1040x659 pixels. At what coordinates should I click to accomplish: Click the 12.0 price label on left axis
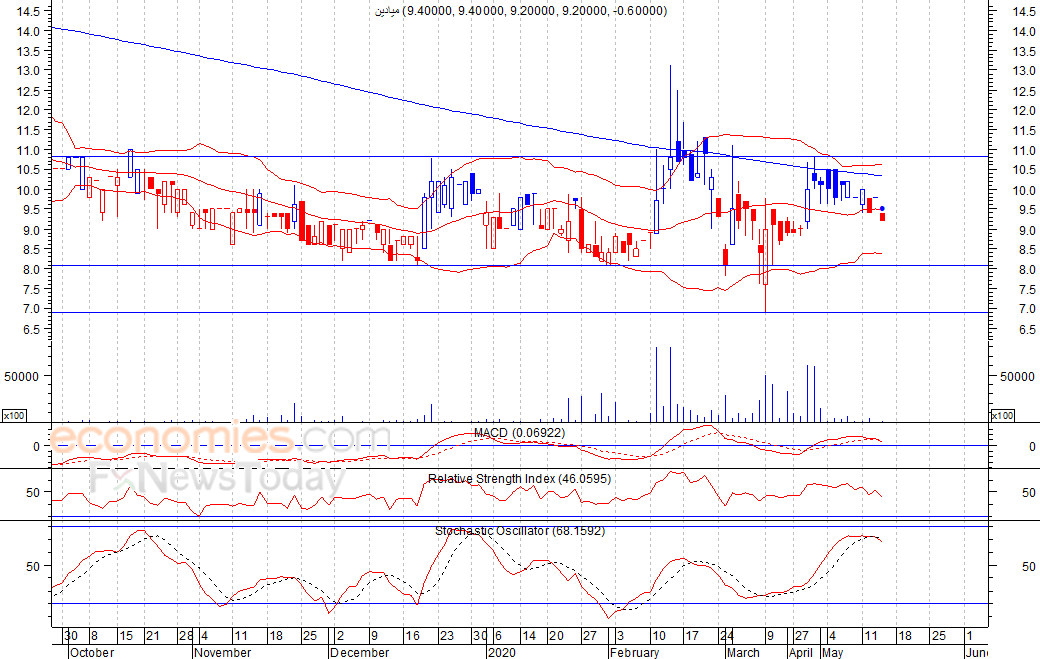click(x=29, y=111)
